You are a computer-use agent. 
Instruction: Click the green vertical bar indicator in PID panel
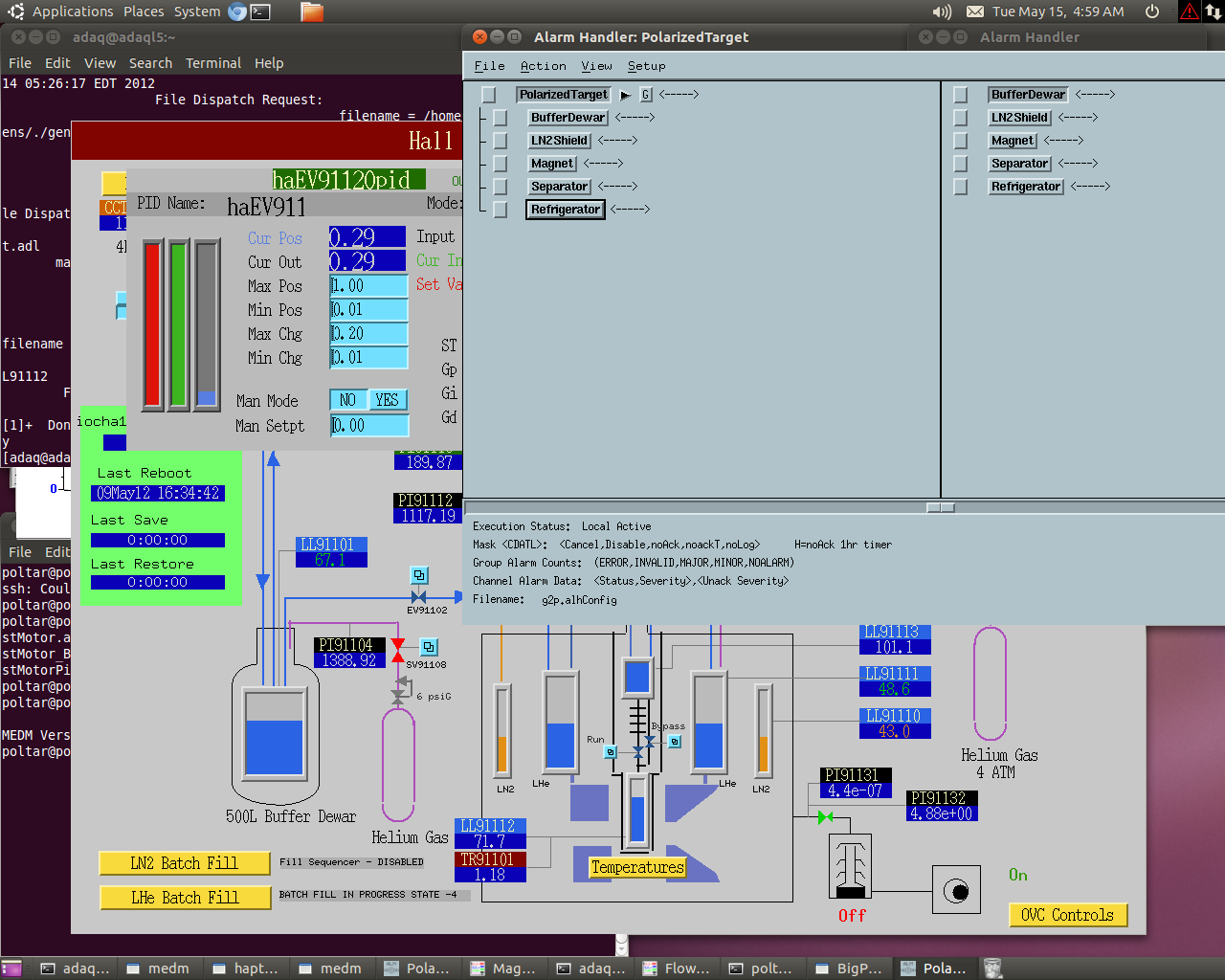tap(178, 325)
